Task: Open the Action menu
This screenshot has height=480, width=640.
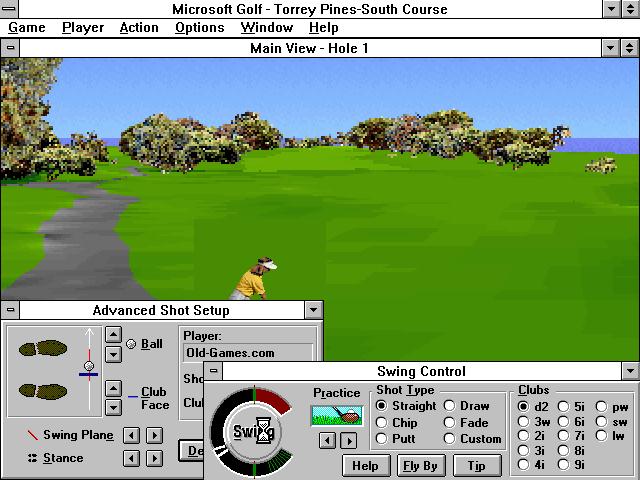Action: [x=139, y=28]
